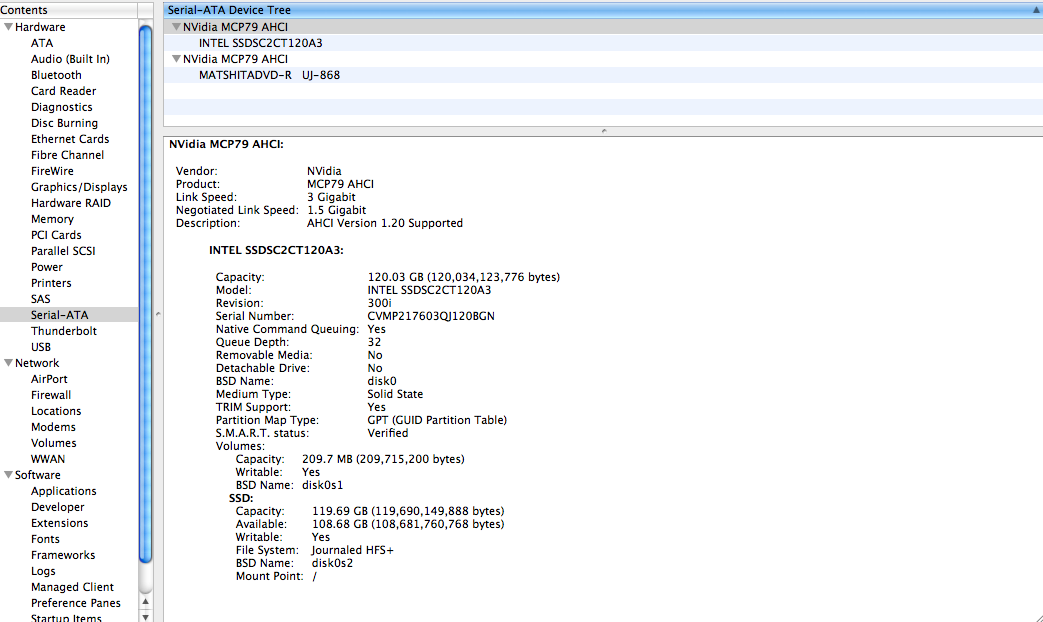
Task: Click sidebar scrollbar thumb
Action: [x=146, y=293]
